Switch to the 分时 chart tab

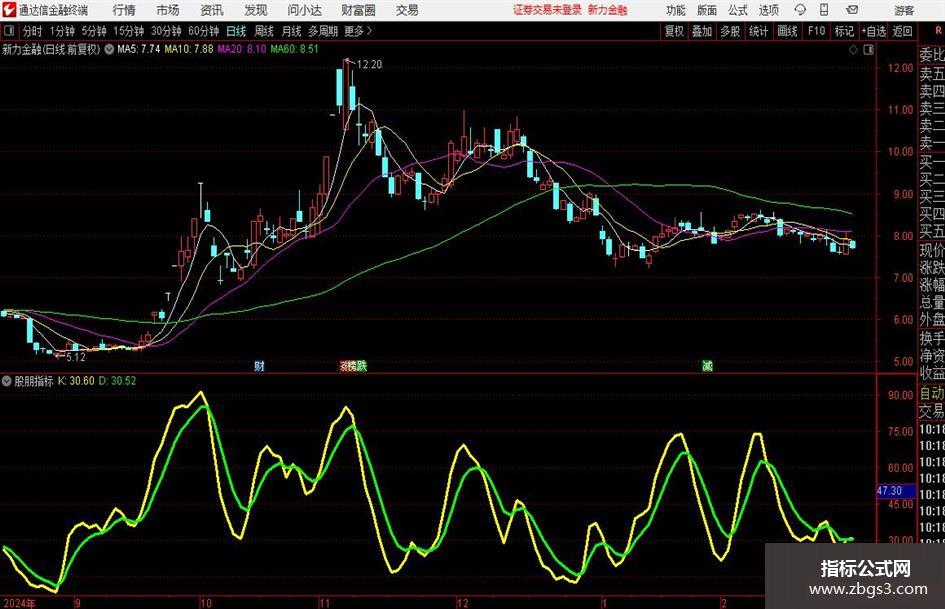(x=32, y=31)
